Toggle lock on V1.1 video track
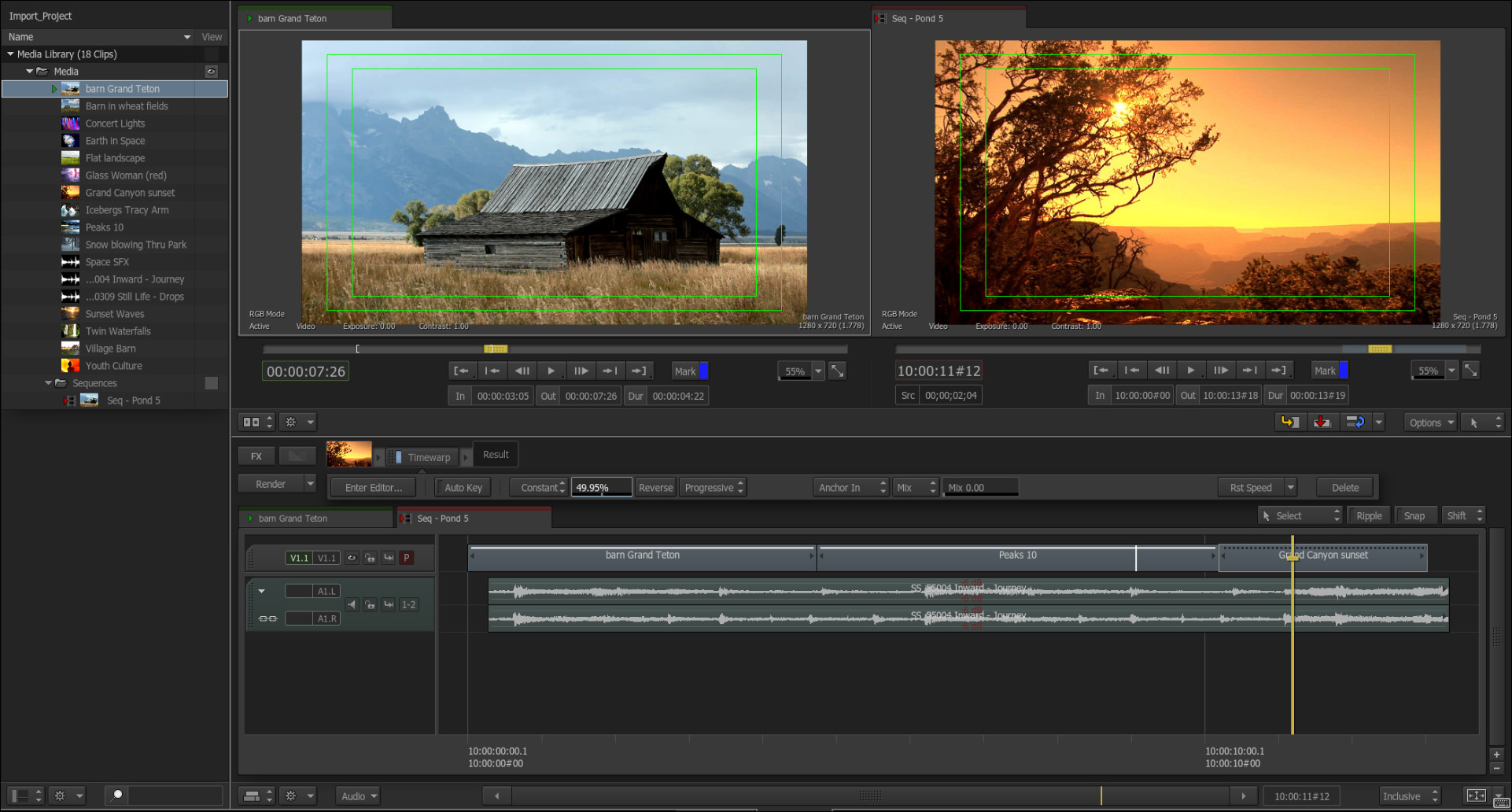1512x812 pixels. [370, 558]
